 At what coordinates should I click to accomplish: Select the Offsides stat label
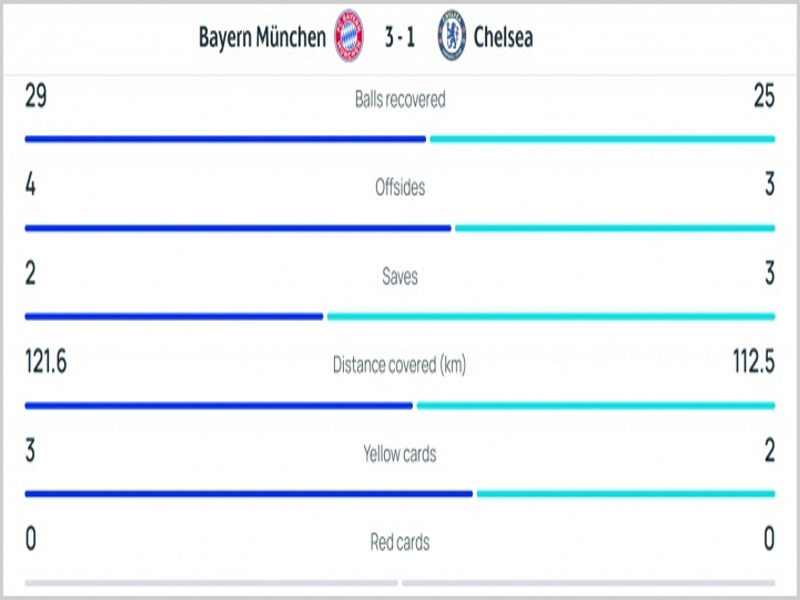coord(400,187)
